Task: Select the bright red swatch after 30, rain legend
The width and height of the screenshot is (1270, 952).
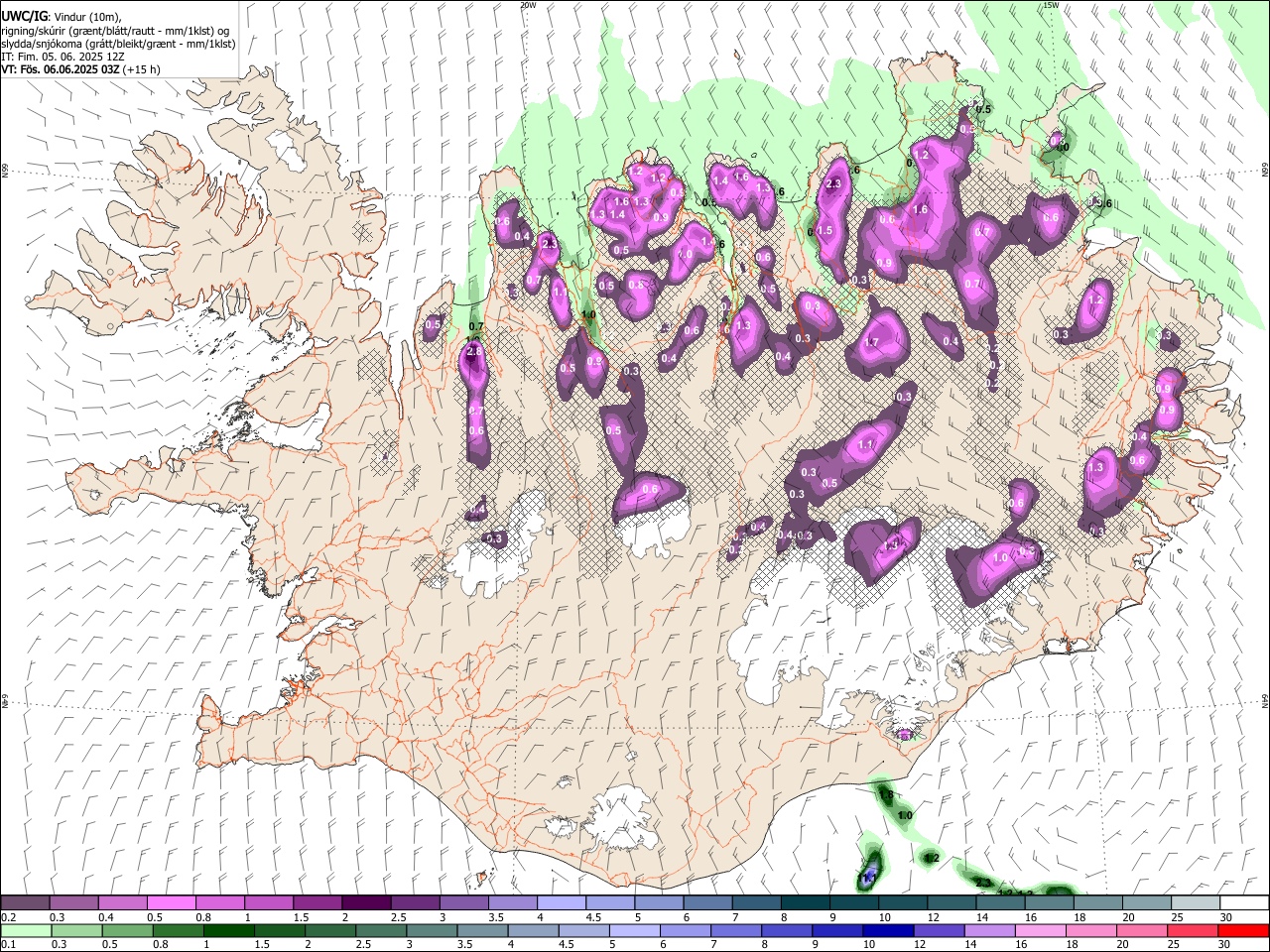Action: click(1242, 930)
